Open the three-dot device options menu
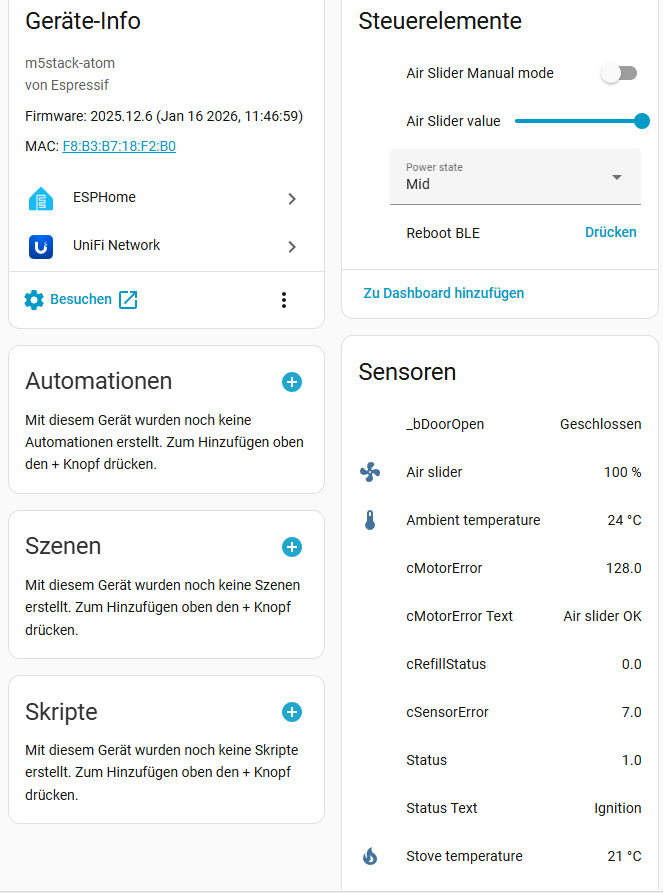 click(x=284, y=300)
